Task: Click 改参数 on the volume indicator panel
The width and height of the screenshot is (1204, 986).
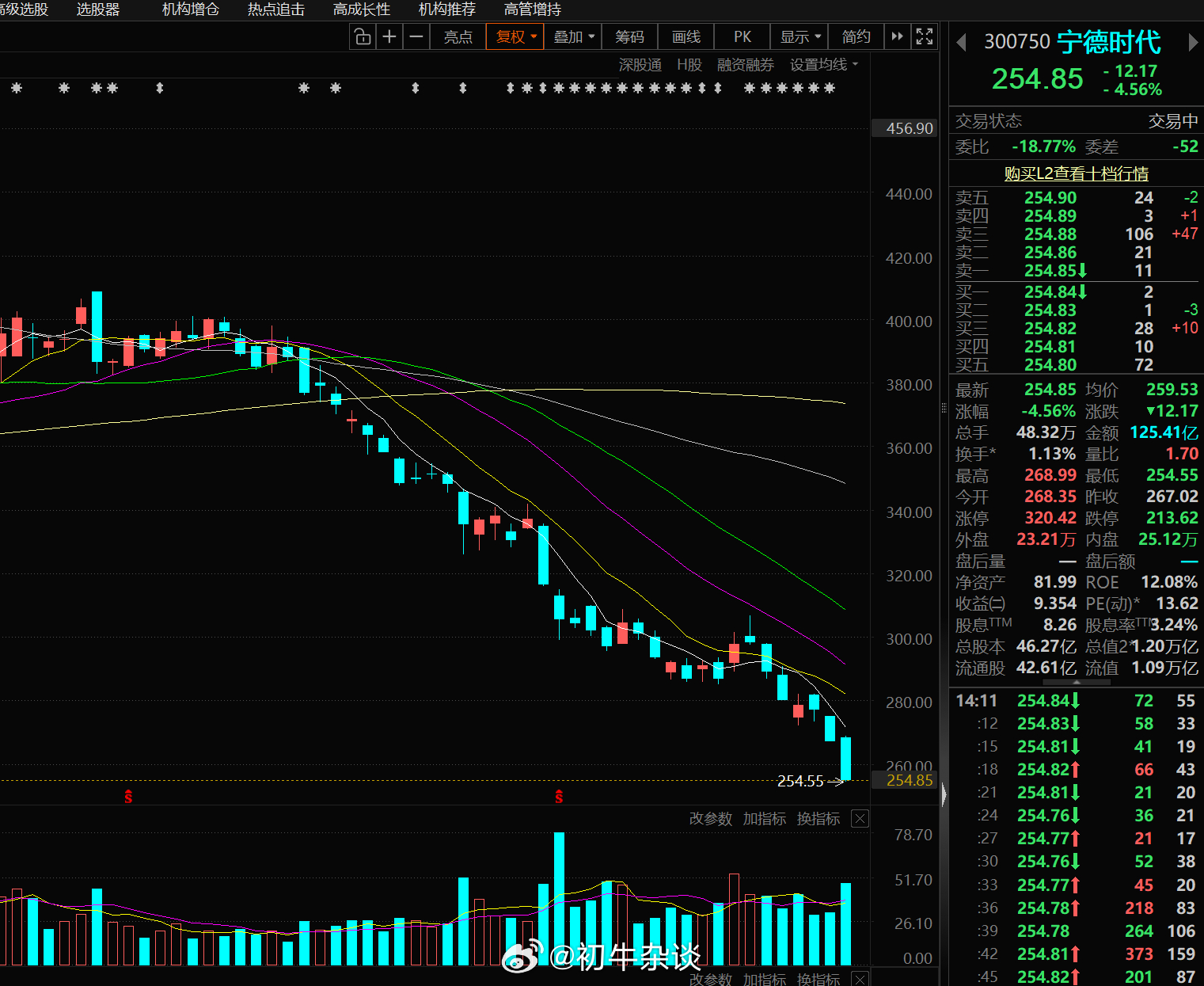Action: click(x=711, y=819)
